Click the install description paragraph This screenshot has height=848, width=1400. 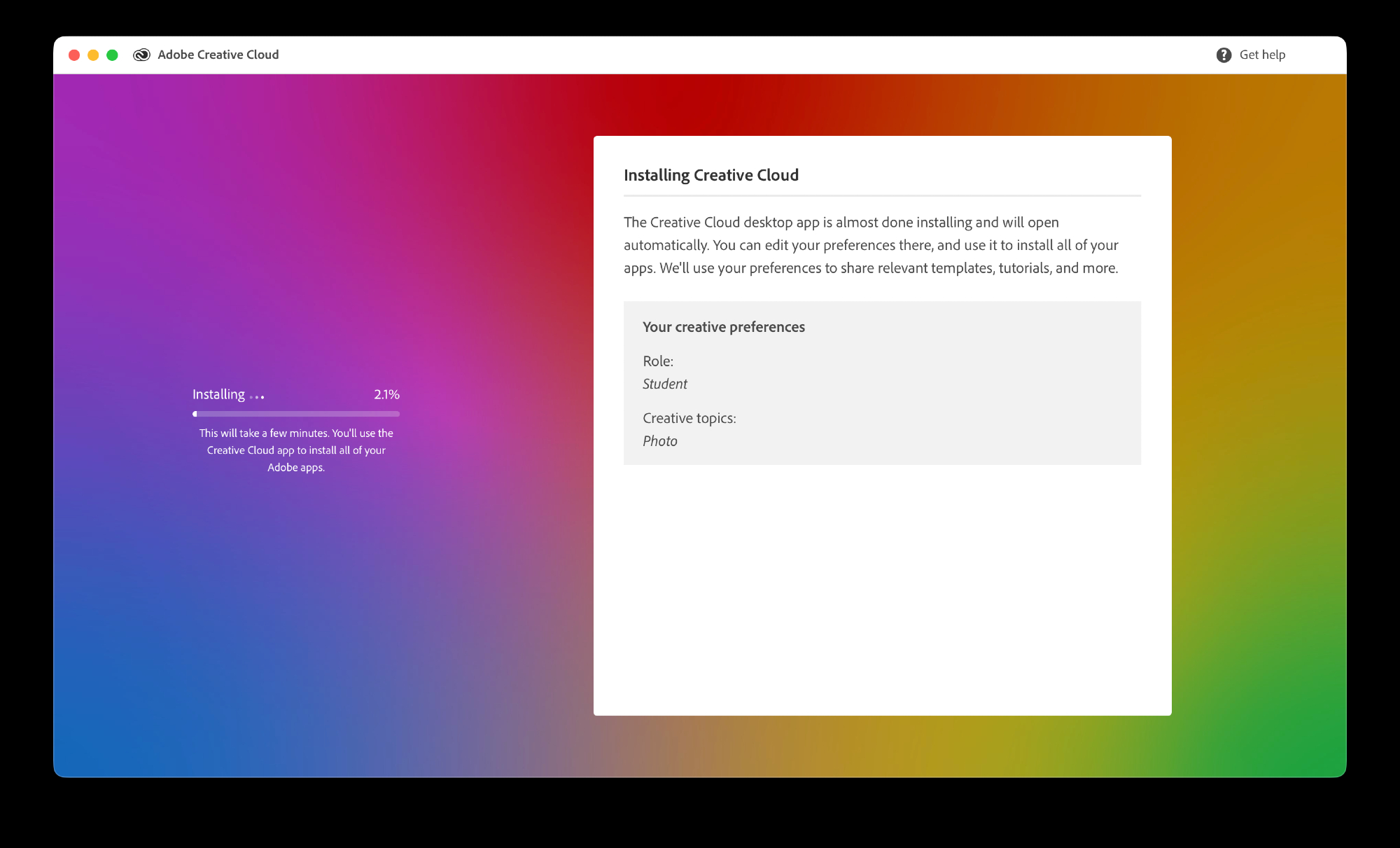870,245
